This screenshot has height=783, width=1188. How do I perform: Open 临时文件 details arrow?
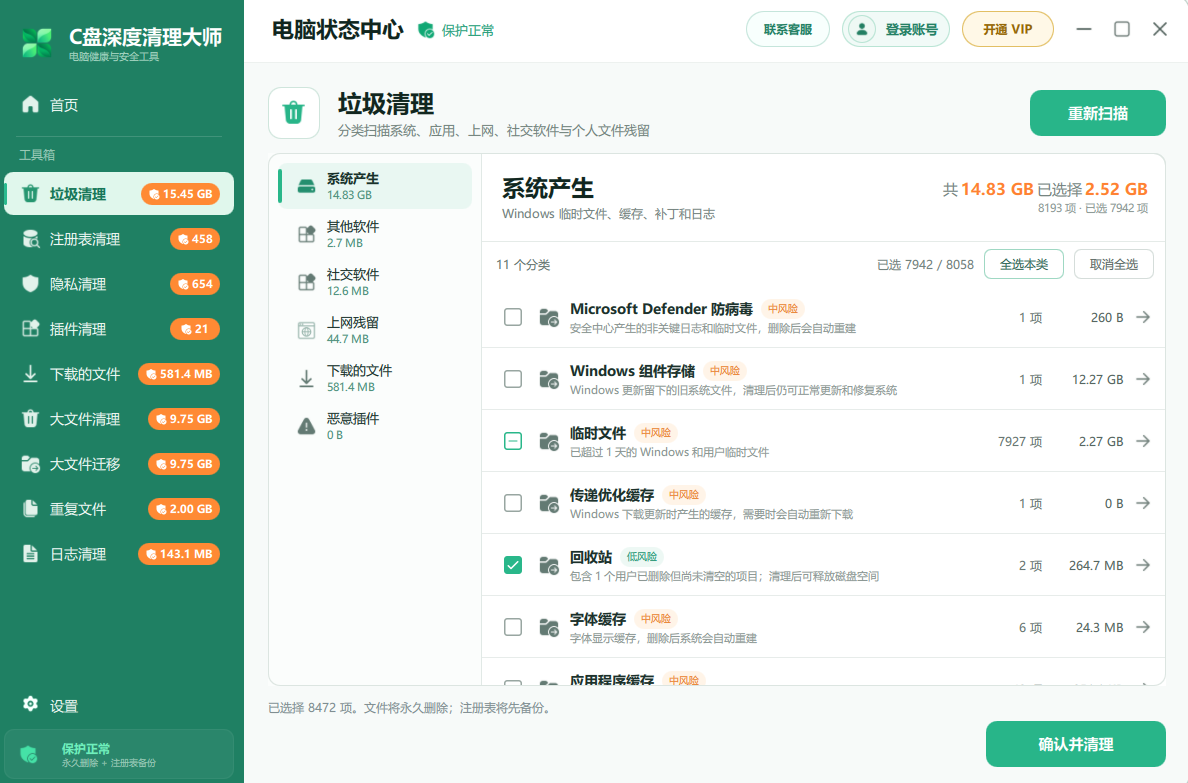[x=1143, y=441]
